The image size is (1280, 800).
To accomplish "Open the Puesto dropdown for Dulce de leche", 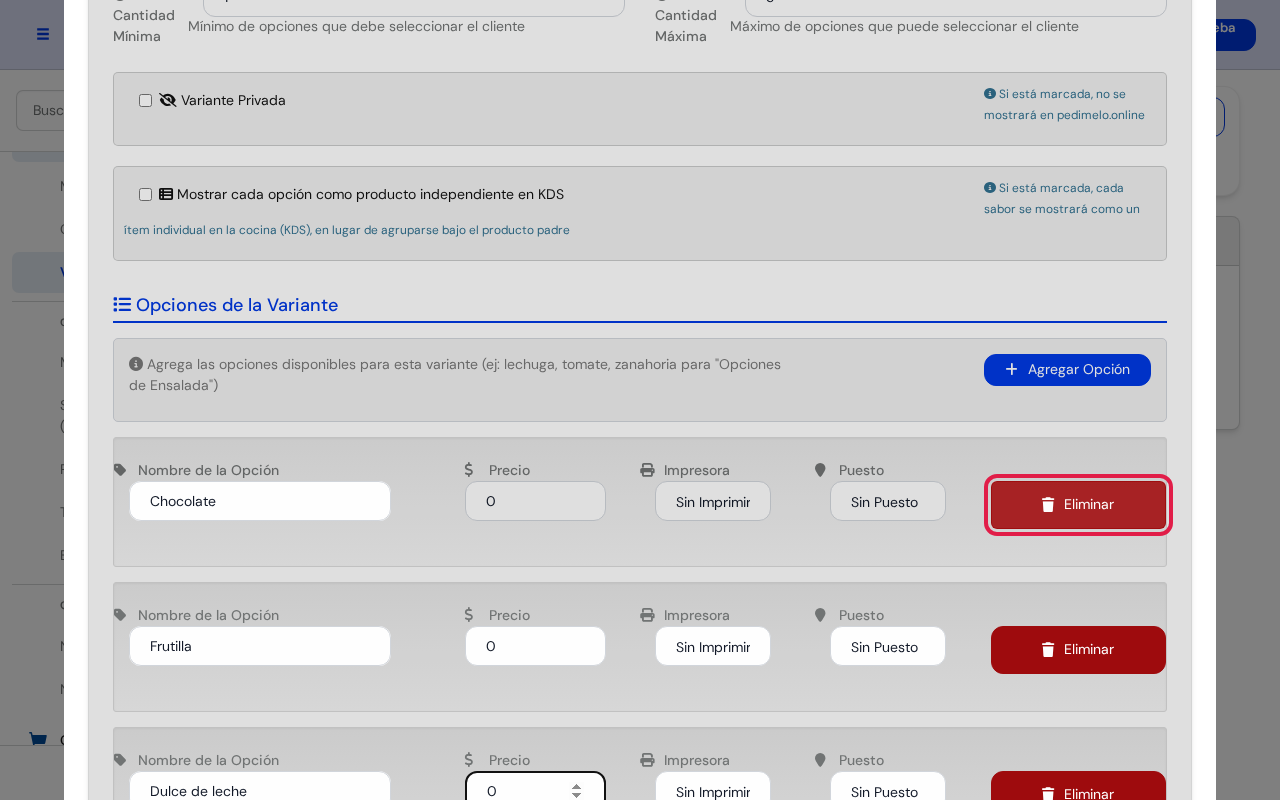I will click(888, 787).
